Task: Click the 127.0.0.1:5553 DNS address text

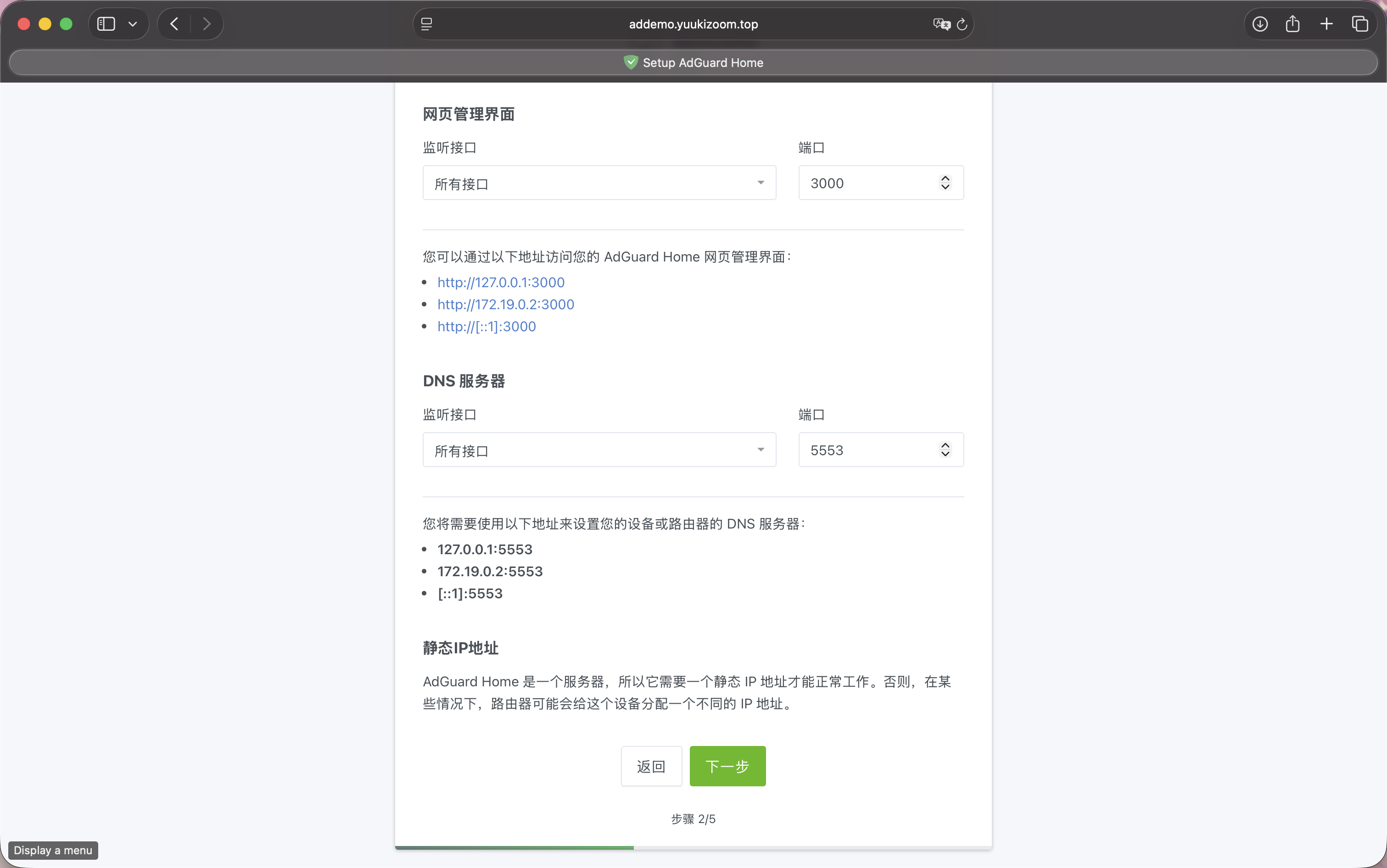Action: pyautogui.click(x=485, y=550)
